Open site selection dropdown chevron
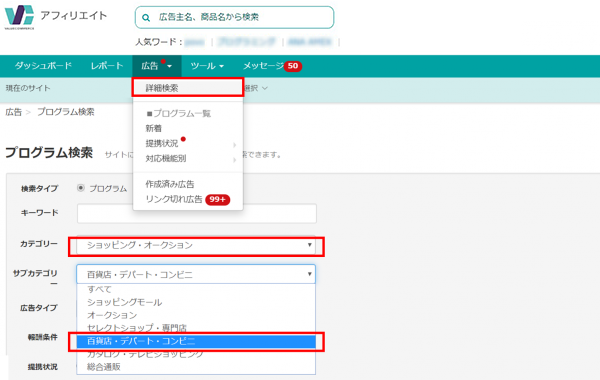The width and height of the screenshot is (600, 380). 264,88
